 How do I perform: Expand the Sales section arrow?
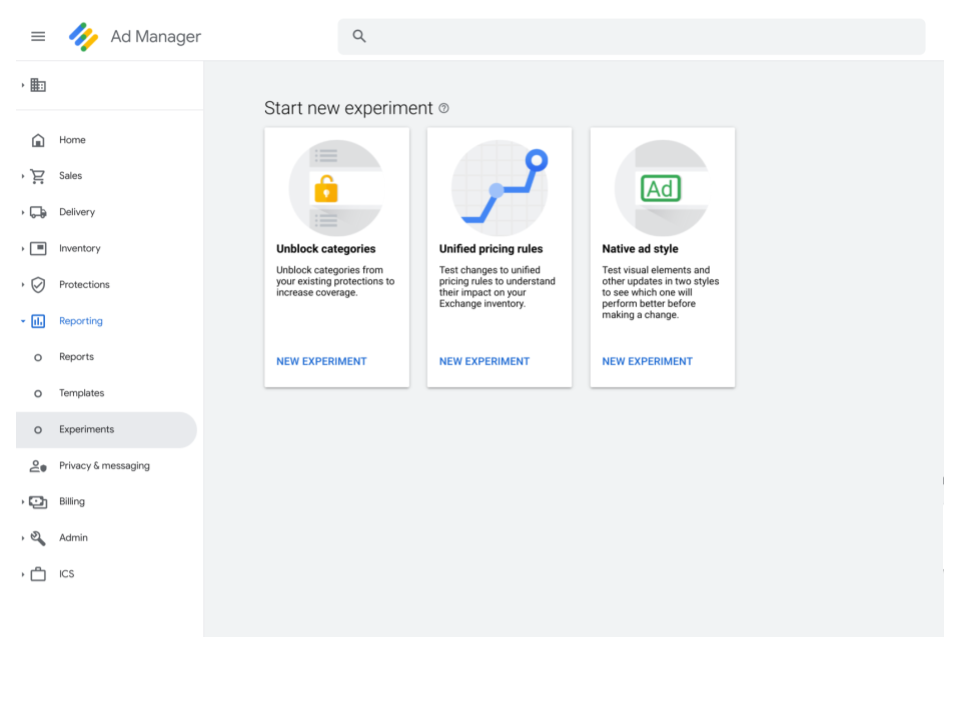(23, 176)
